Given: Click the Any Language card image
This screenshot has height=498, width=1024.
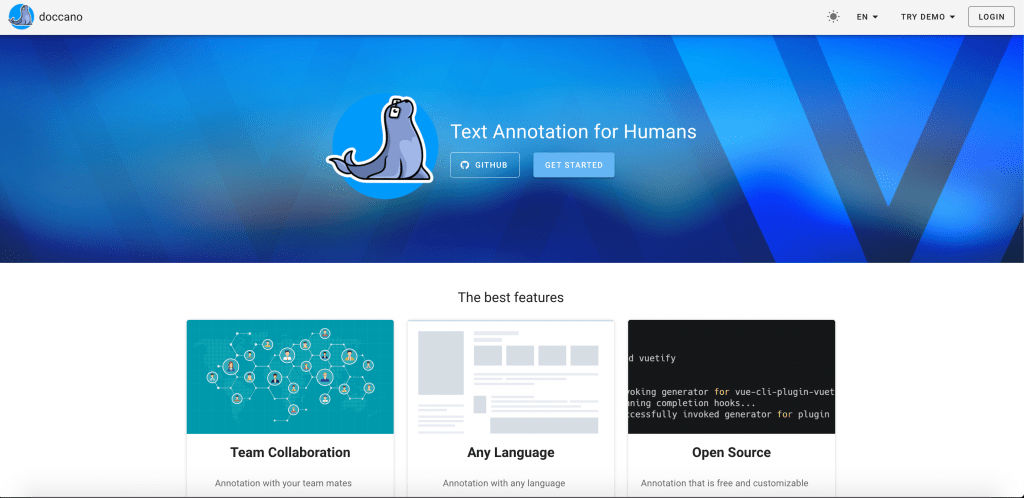Looking at the screenshot, I should click(x=511, y=377).
